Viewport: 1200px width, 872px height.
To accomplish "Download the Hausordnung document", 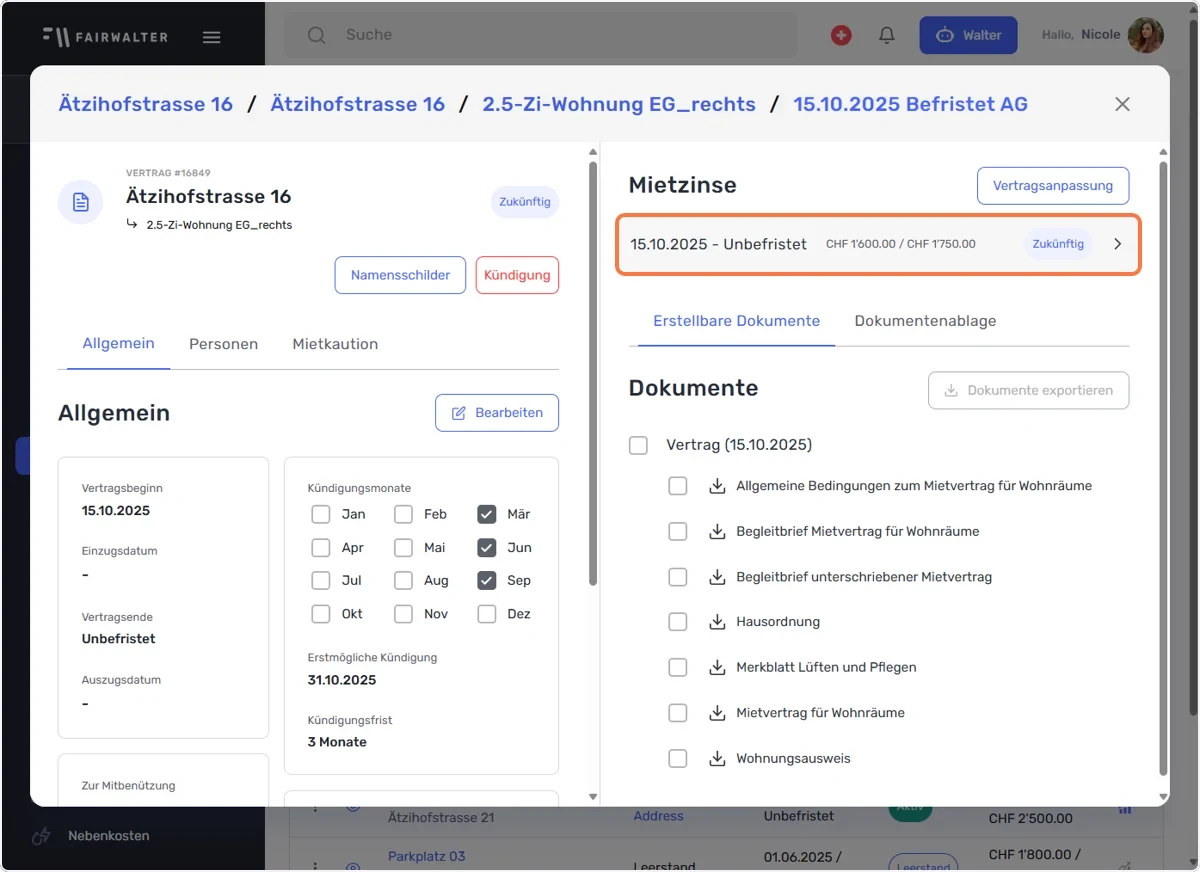I will [x=717, y=622].
